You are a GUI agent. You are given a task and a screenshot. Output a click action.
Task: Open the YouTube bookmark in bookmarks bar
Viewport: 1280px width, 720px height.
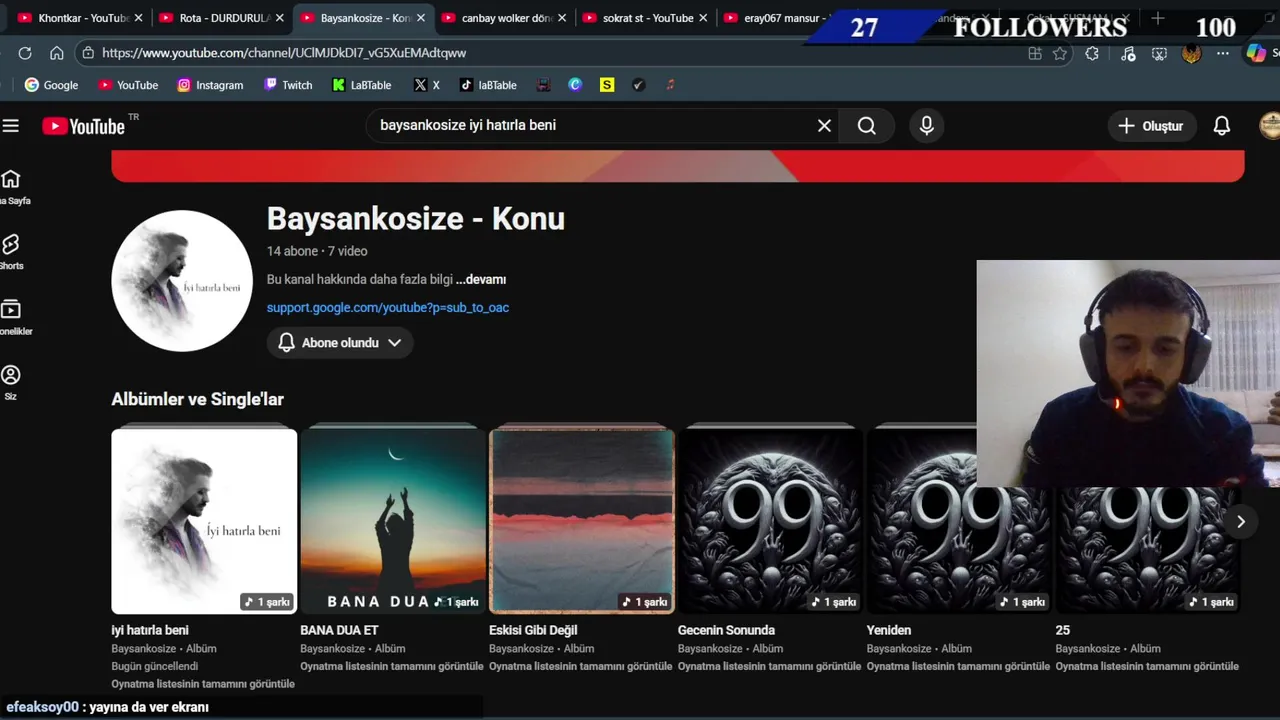point(128,85)
